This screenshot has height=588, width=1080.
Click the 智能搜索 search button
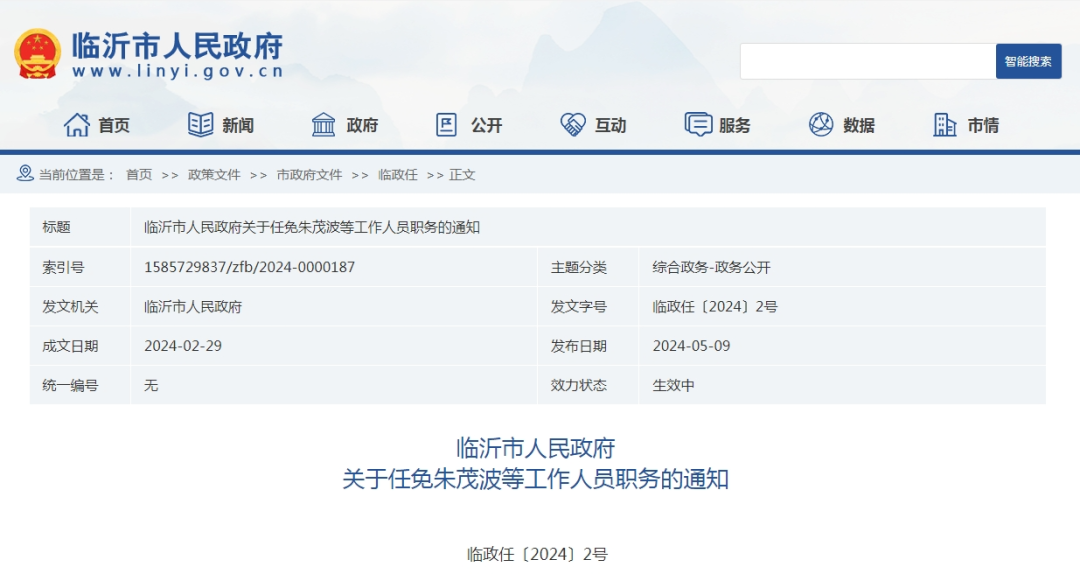pyautogui.click(x=1028, y=61)
